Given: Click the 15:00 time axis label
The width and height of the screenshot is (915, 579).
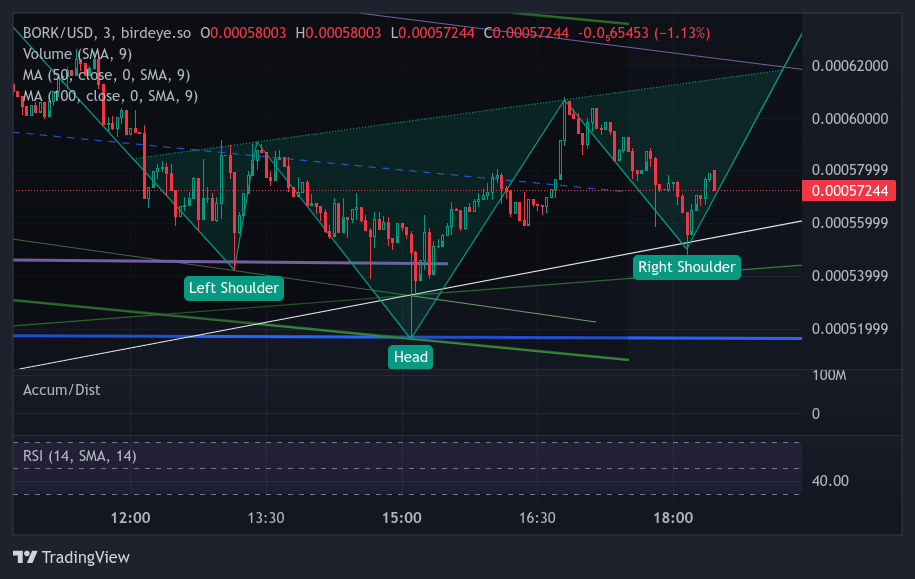Looking at the screenshot, I should (401, 518).
